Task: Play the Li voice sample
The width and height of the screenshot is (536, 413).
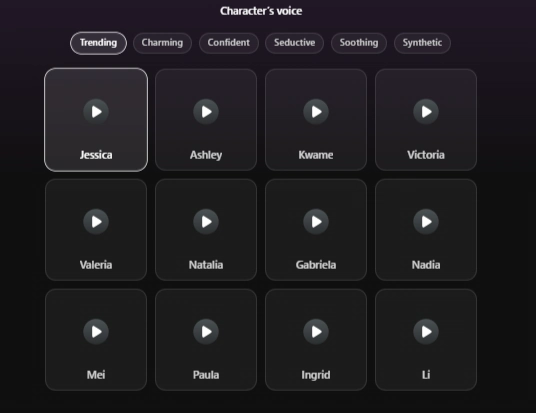Action: [x=426, y=332]
